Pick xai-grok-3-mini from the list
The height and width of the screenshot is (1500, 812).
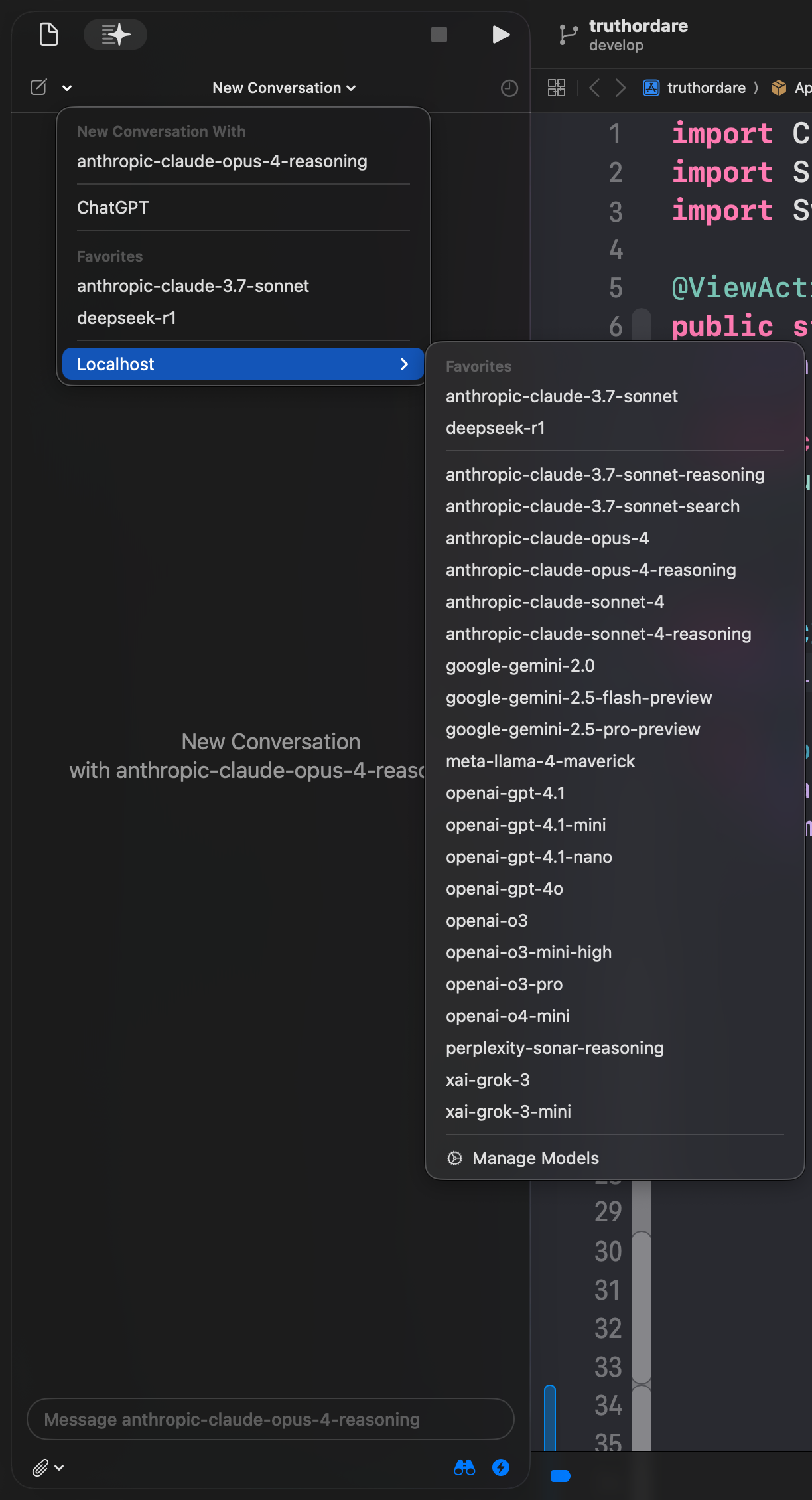pyautogui.click(x=508, y=1112)
